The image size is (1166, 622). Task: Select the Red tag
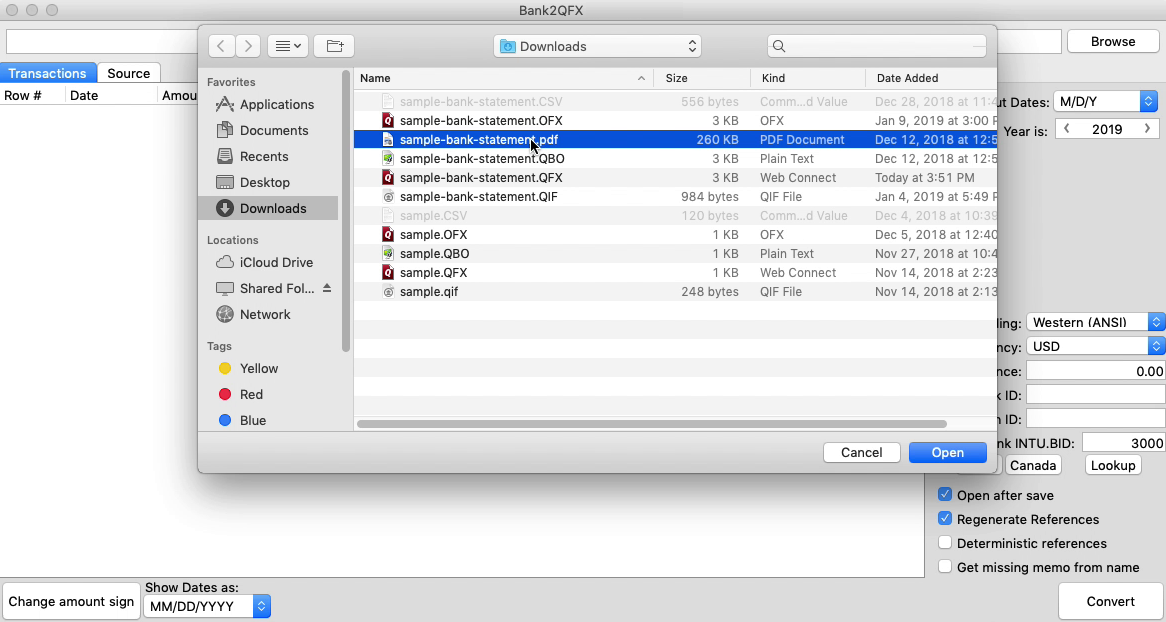[x=241, y=395]
